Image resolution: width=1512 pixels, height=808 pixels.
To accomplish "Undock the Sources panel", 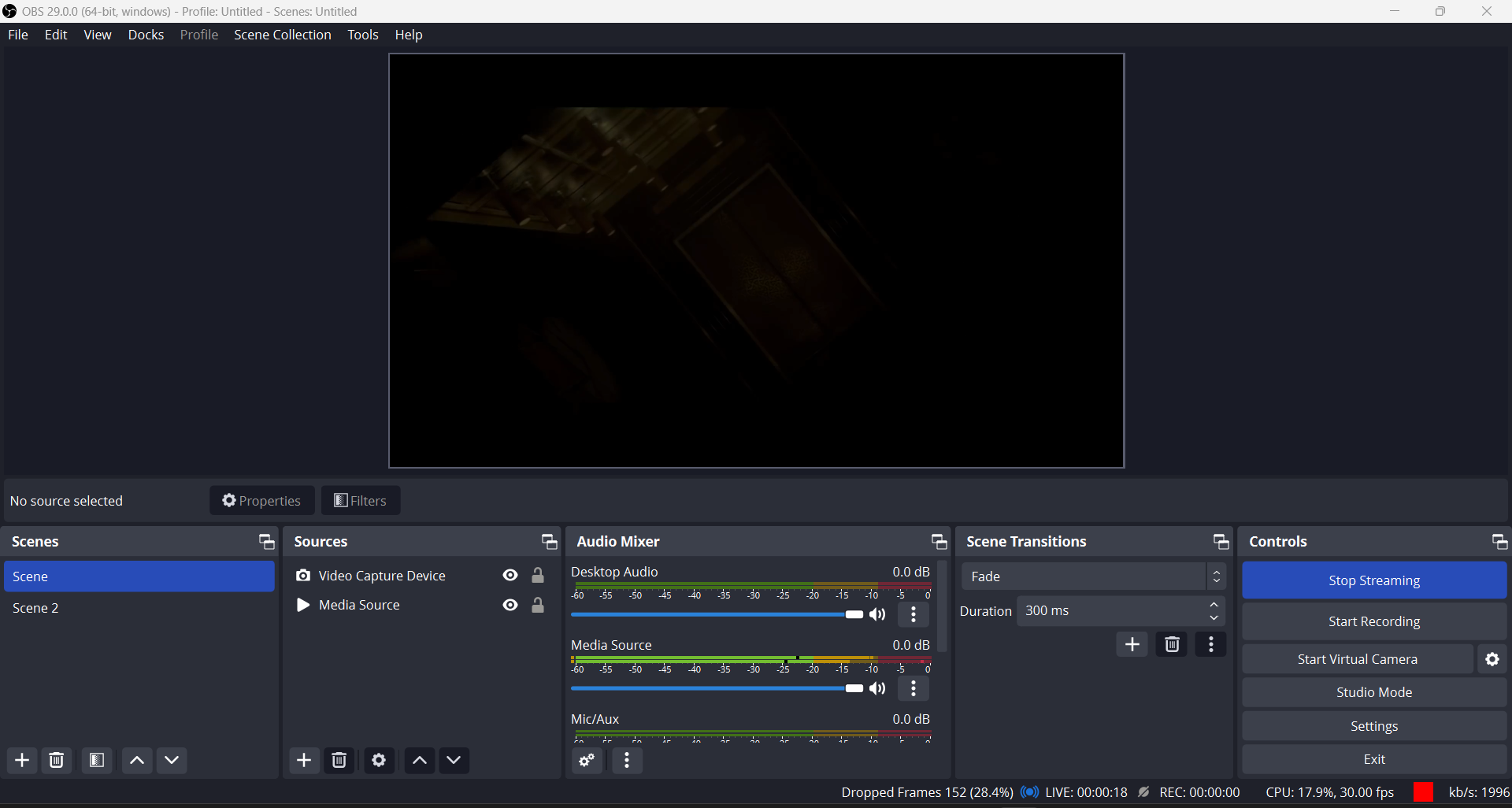I will point(549,542).
